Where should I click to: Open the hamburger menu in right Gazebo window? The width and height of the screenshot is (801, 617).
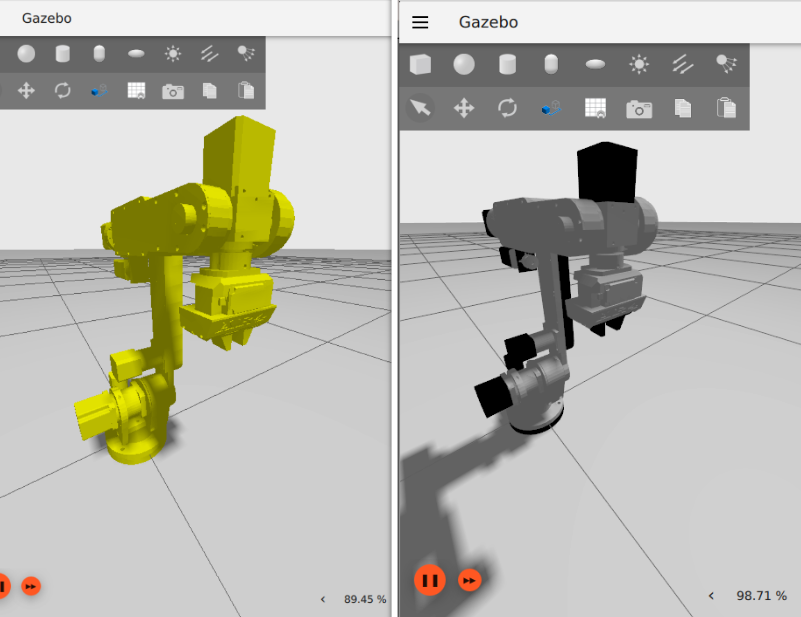pyautogui.click(x=420, y=22)
